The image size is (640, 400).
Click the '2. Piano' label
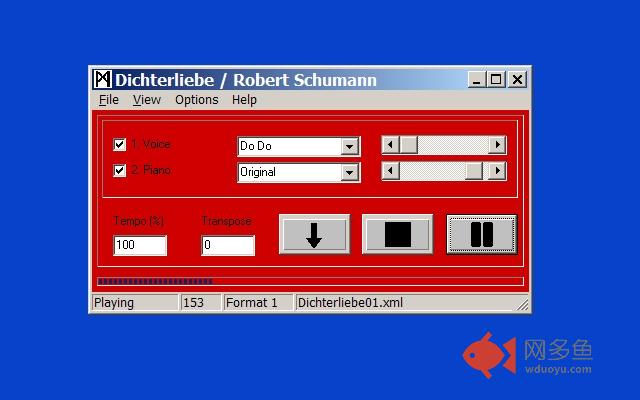click(x=151, y=170)
